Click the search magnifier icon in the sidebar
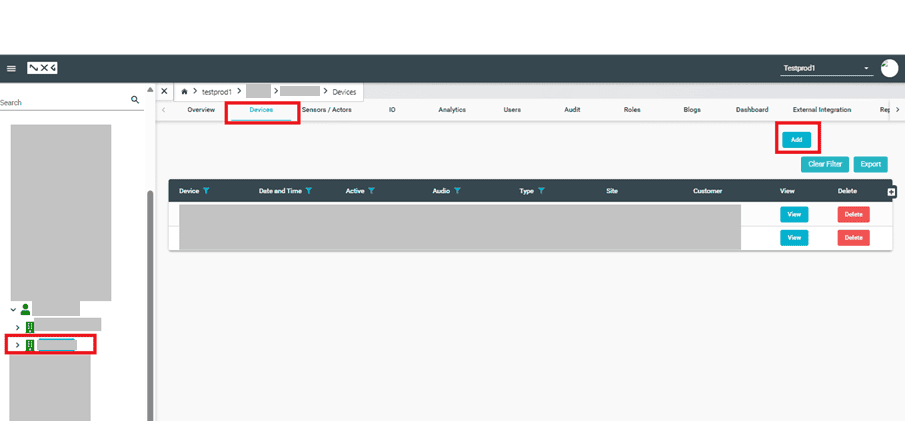Image resolution: width=914 pixels, height=424 pixels. 135,101
